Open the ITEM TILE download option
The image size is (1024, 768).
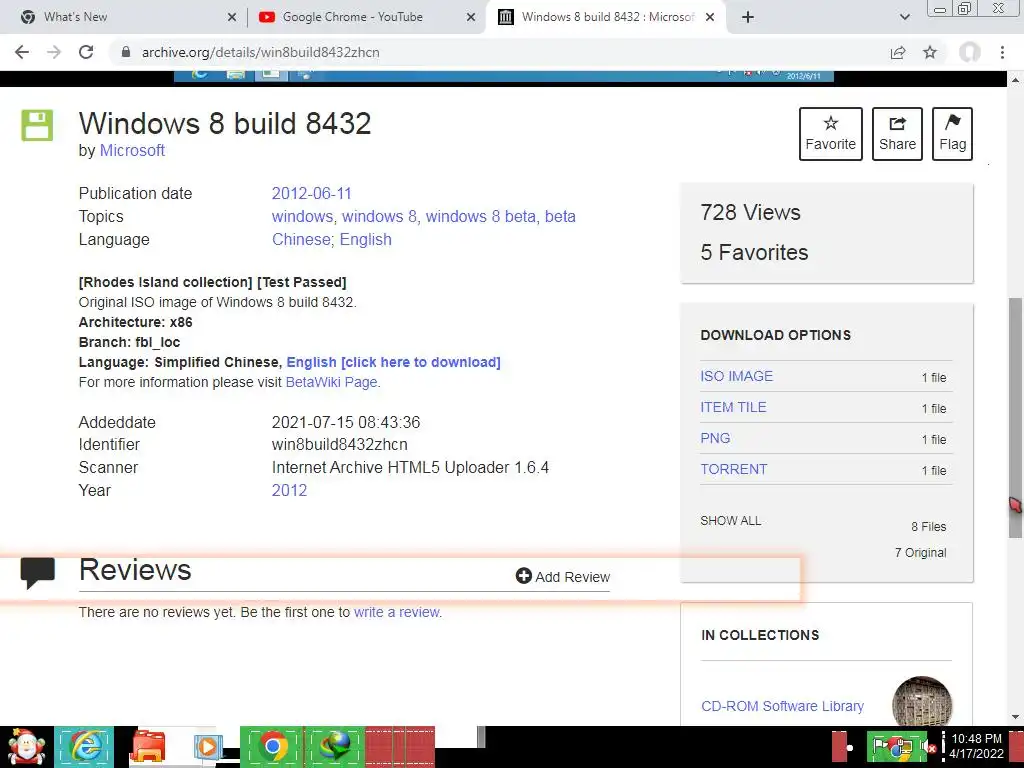pyautogui.click(x=733, y=407)
